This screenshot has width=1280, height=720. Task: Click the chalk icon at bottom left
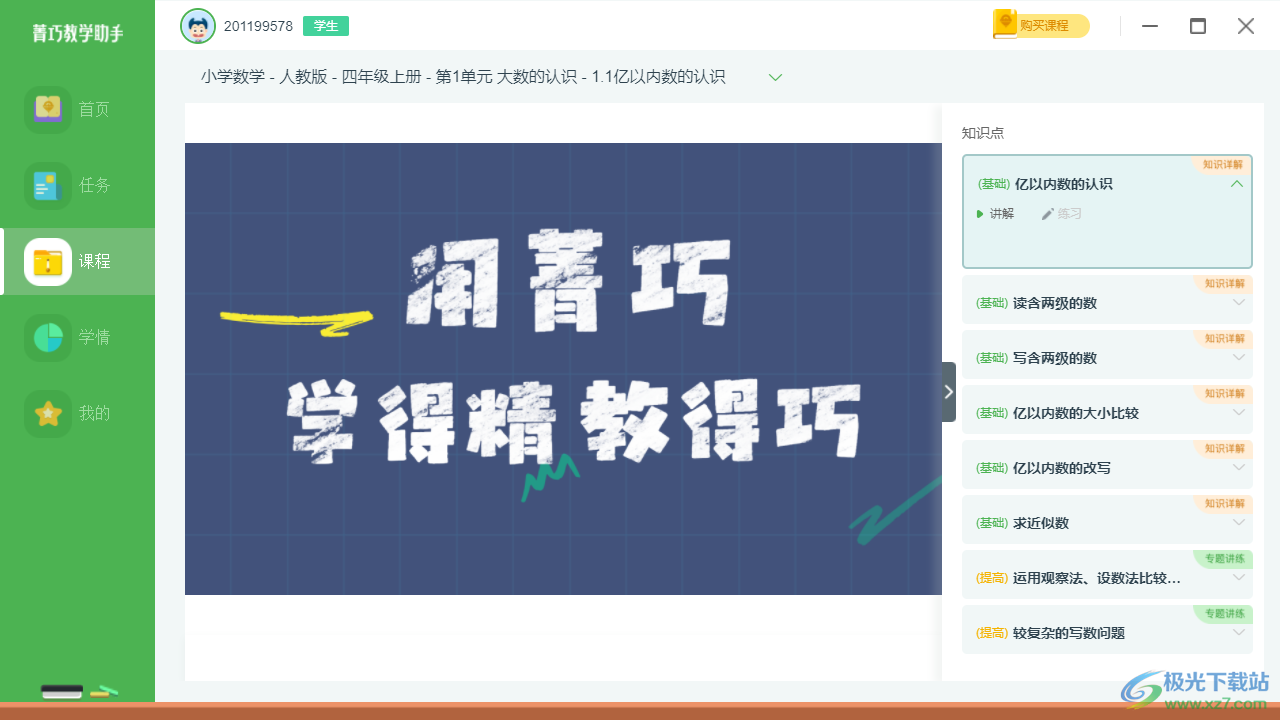(104, 691)
